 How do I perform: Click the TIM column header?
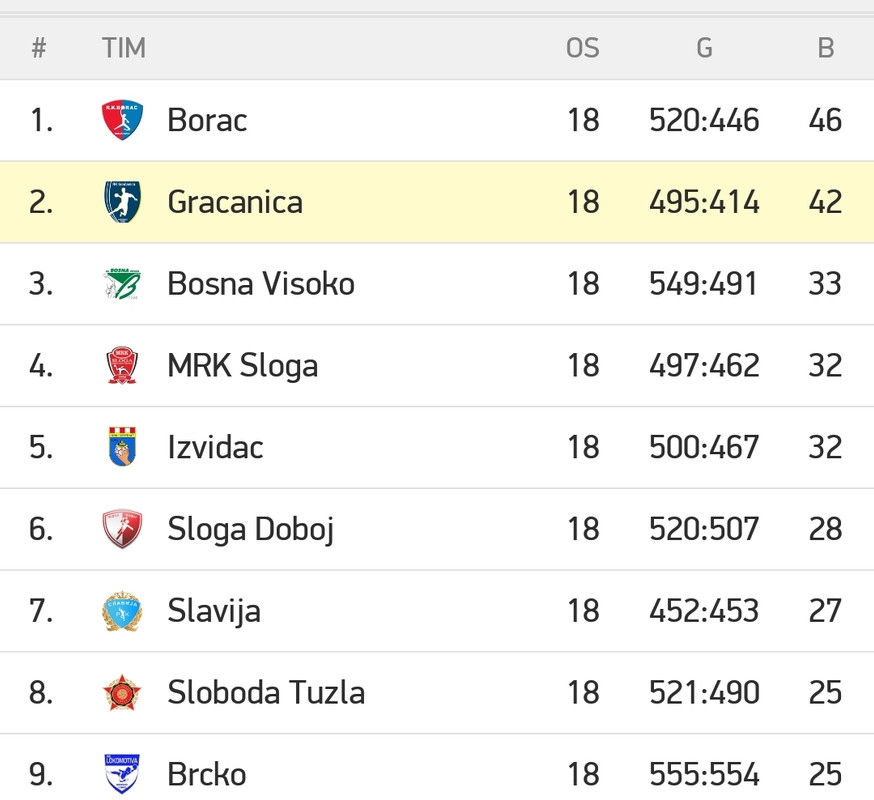124,48
